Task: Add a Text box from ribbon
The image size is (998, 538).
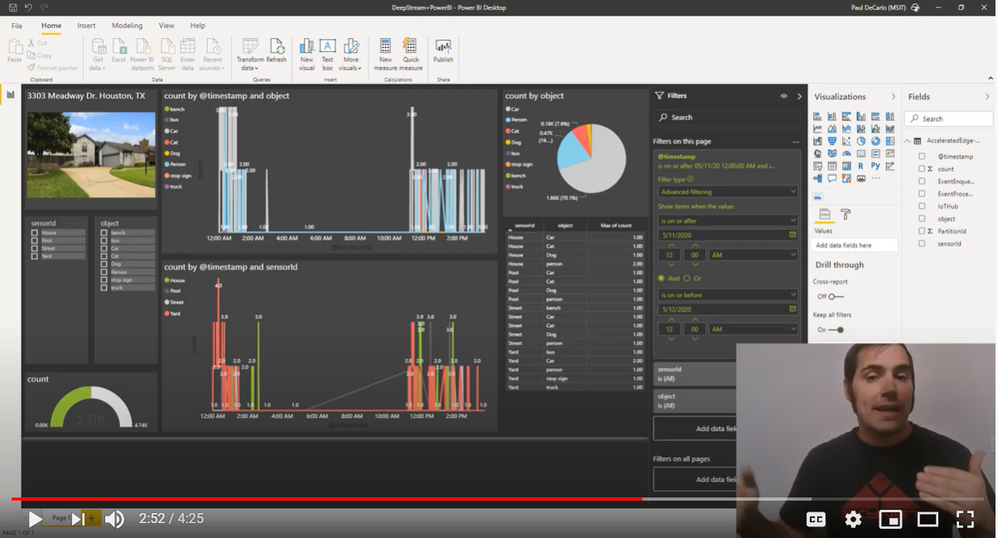Action: coord(327,54)
